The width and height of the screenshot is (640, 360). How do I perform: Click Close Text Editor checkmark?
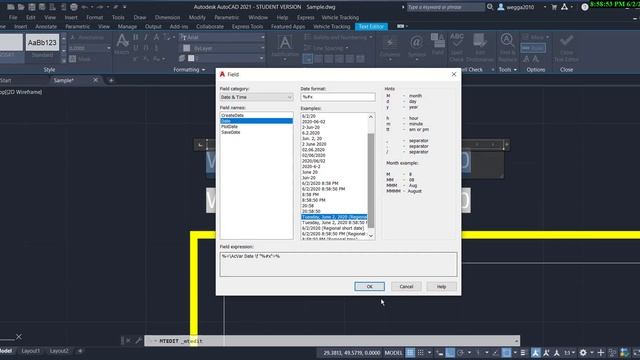pos(567,46)
